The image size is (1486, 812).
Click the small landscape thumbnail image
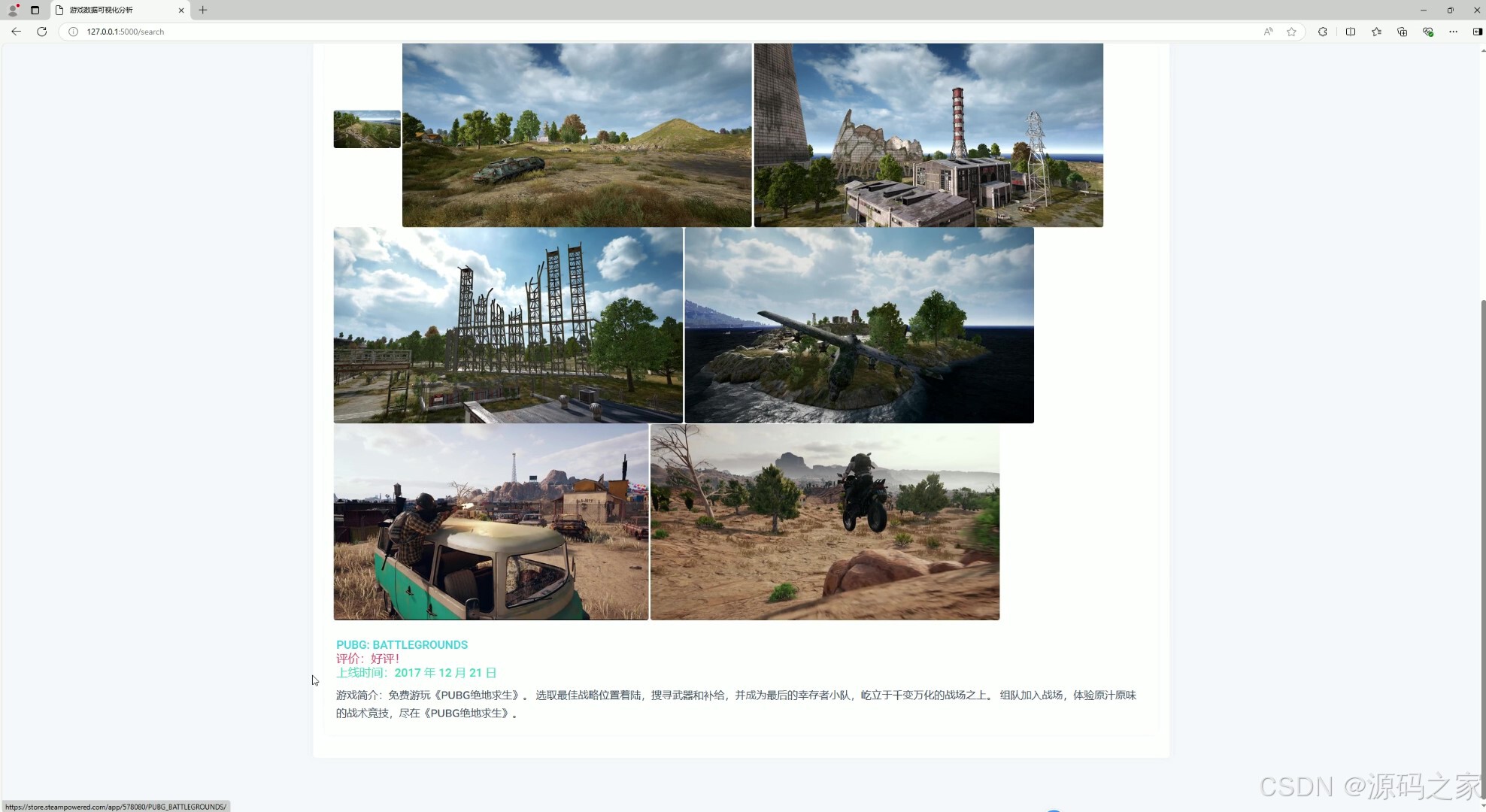click(x=367, y=129)
